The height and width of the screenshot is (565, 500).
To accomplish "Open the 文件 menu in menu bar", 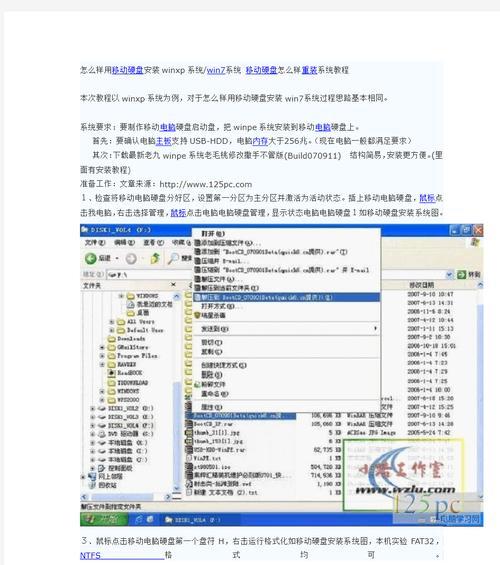I will (x=95, y=243).
